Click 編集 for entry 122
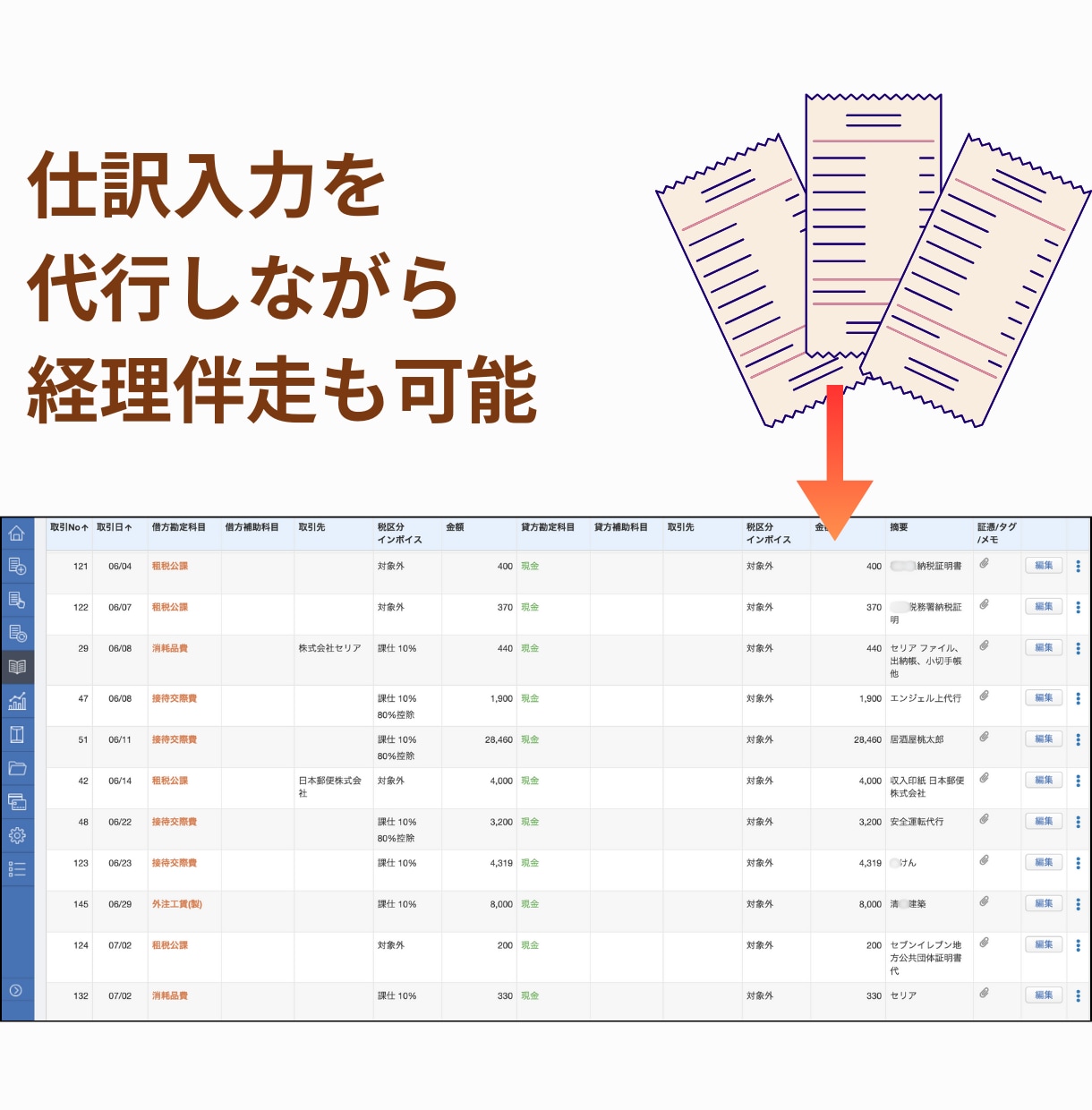 tap(1044, 607)
